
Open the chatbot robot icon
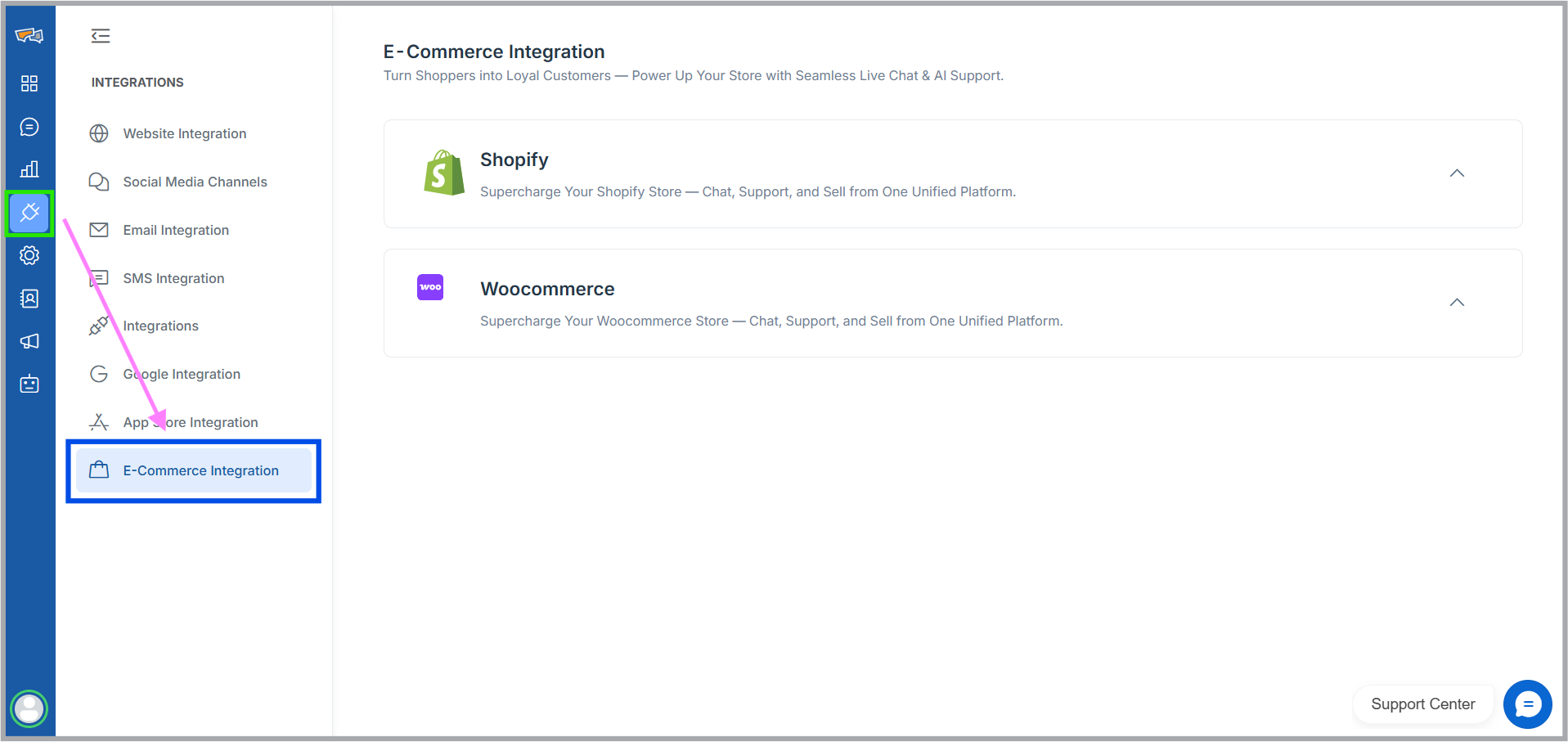tap(29, 384)
